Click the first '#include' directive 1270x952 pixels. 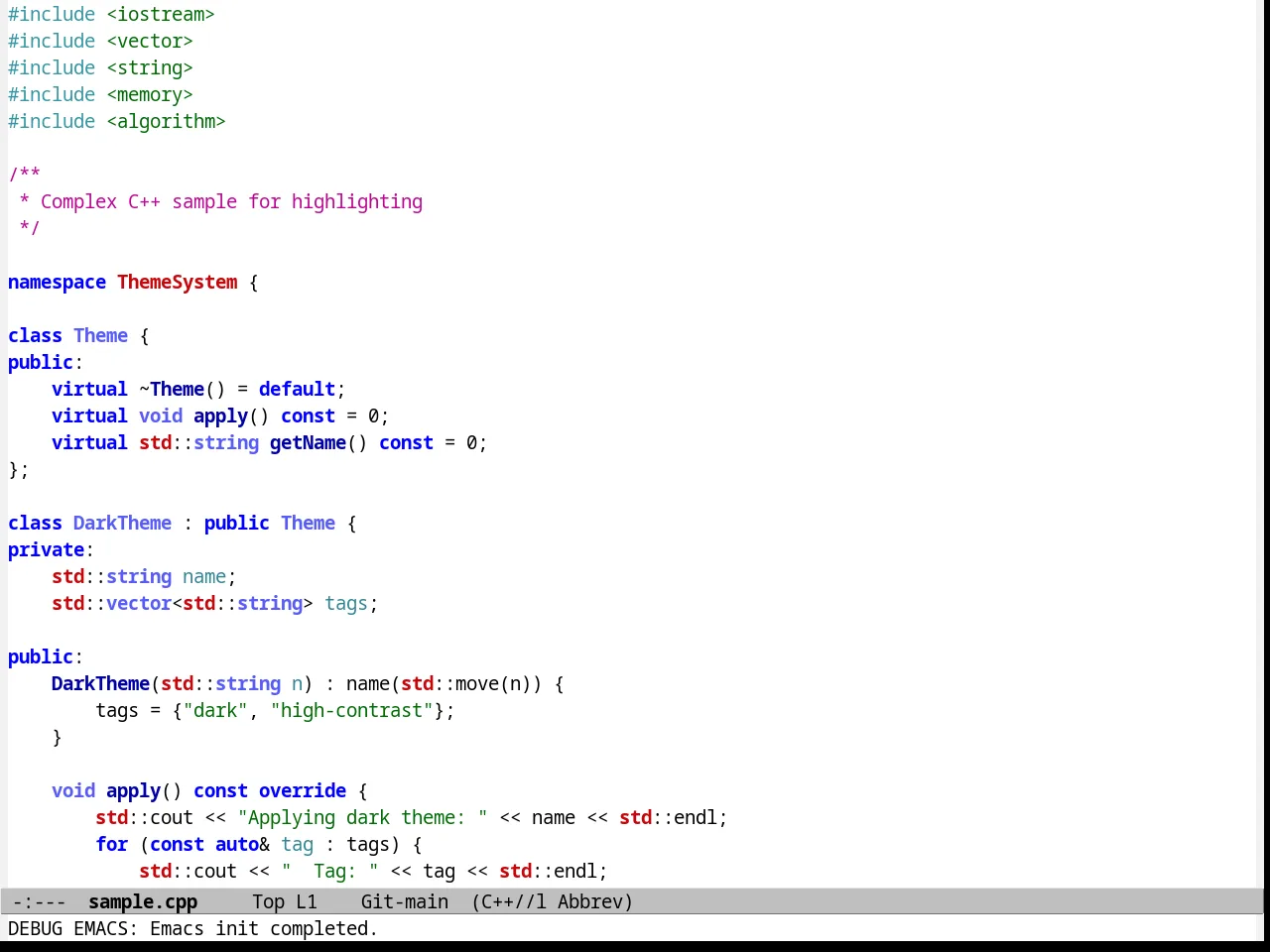point(52,14)
